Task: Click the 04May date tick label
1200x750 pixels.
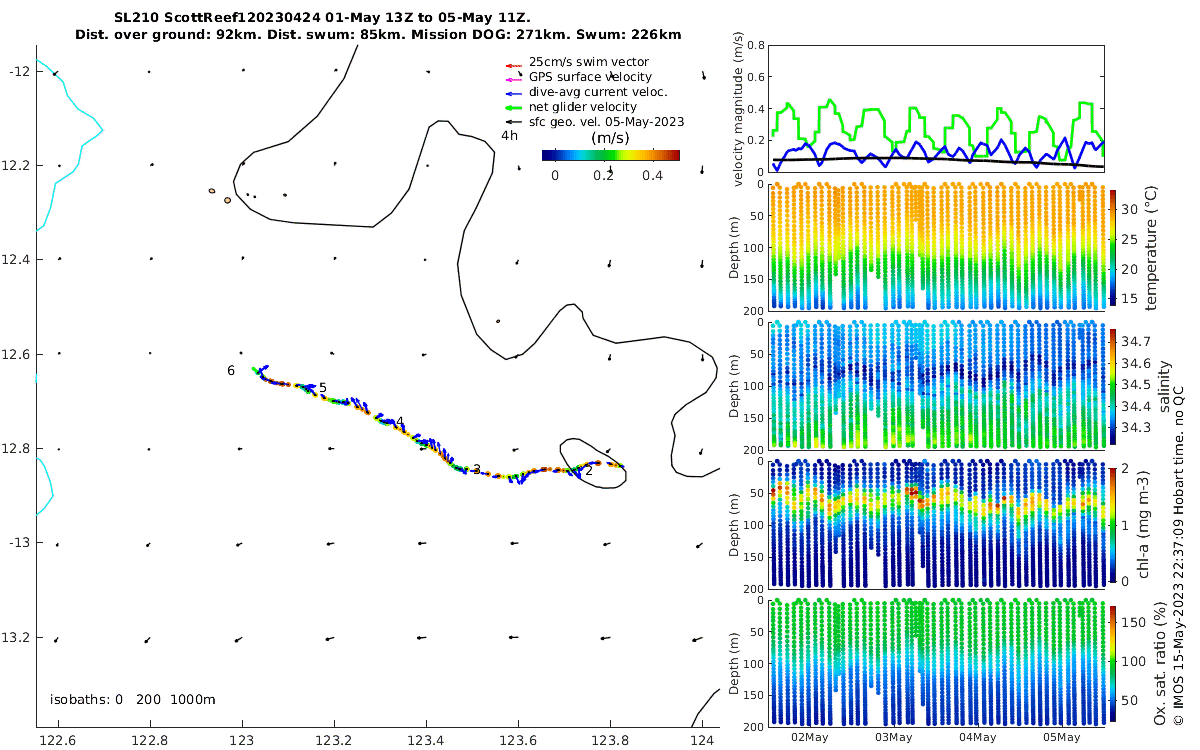Action: coord(977,738)
